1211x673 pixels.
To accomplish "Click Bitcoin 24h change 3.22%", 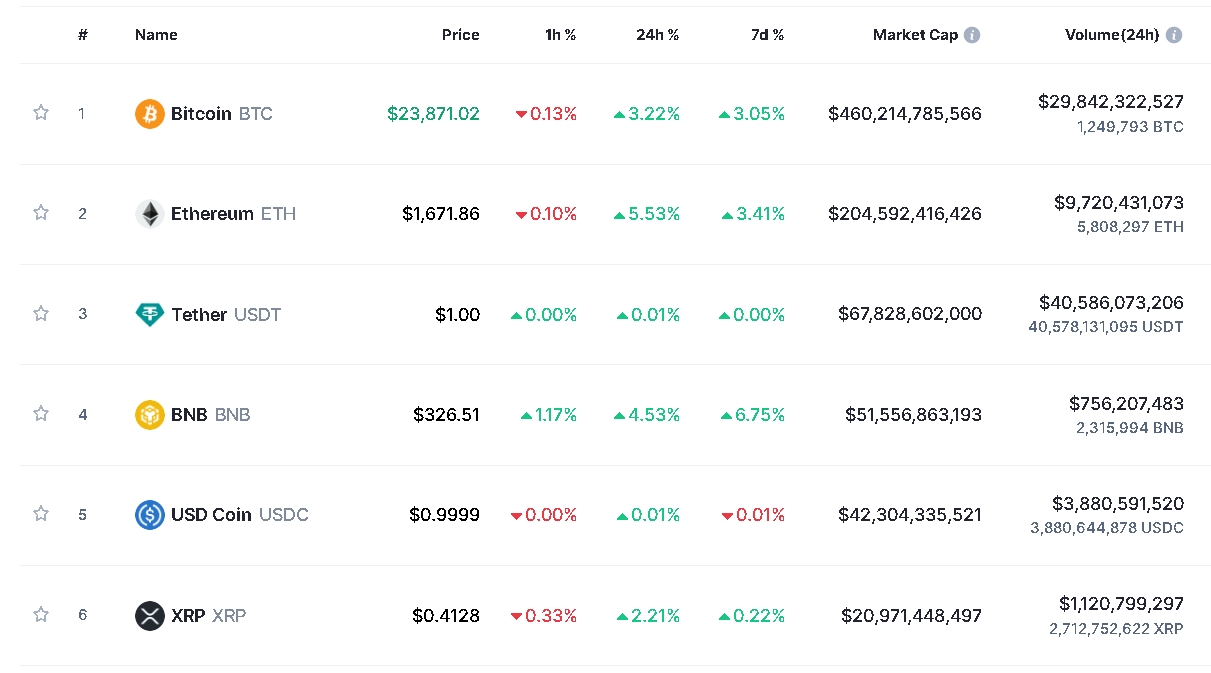I will pos(647,114).
